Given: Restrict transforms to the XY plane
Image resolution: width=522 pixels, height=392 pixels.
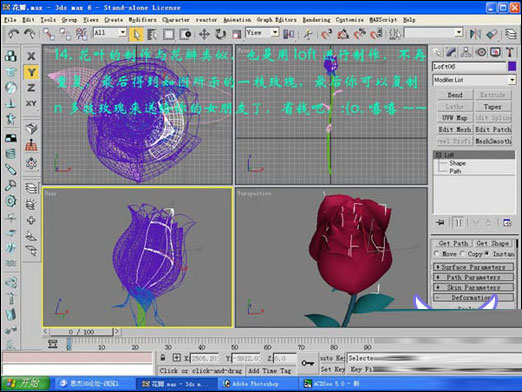Looking at the screenshot, I should pyautogui.click(x=31, y=104).
